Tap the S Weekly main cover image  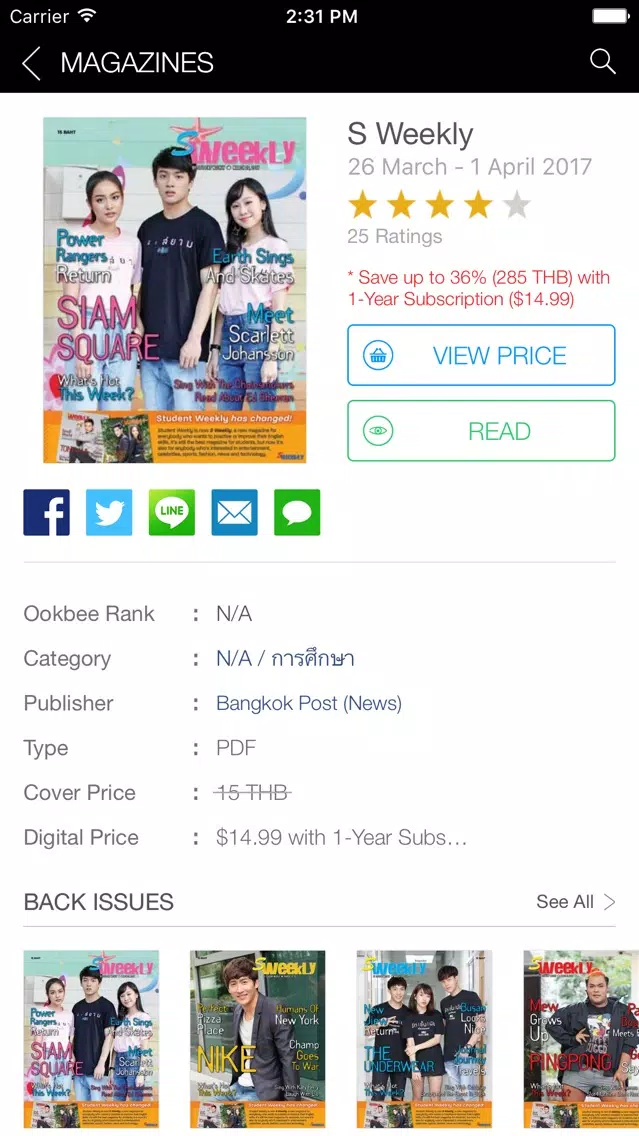click(175, 290)
